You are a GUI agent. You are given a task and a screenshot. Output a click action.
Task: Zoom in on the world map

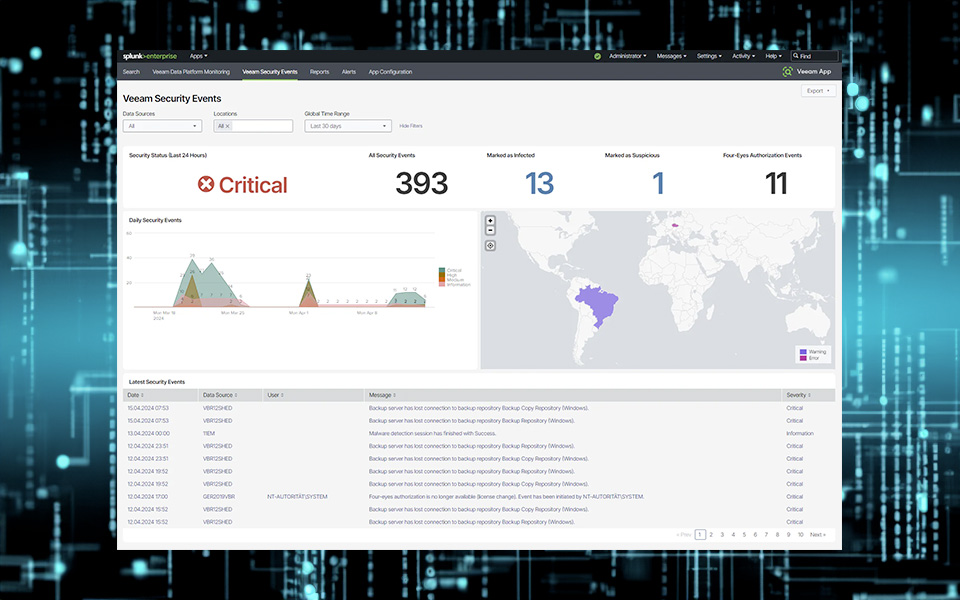490,222
